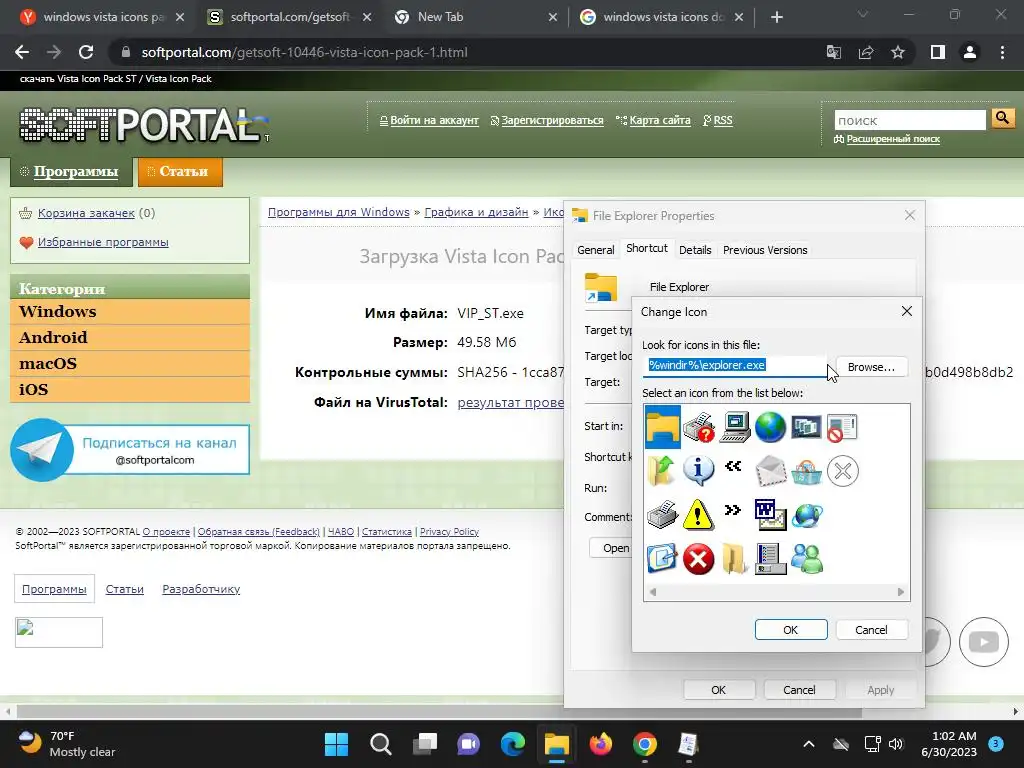Click the icon file path field
The height and width of the screenshot is (768, 1024).
(735, 366)
